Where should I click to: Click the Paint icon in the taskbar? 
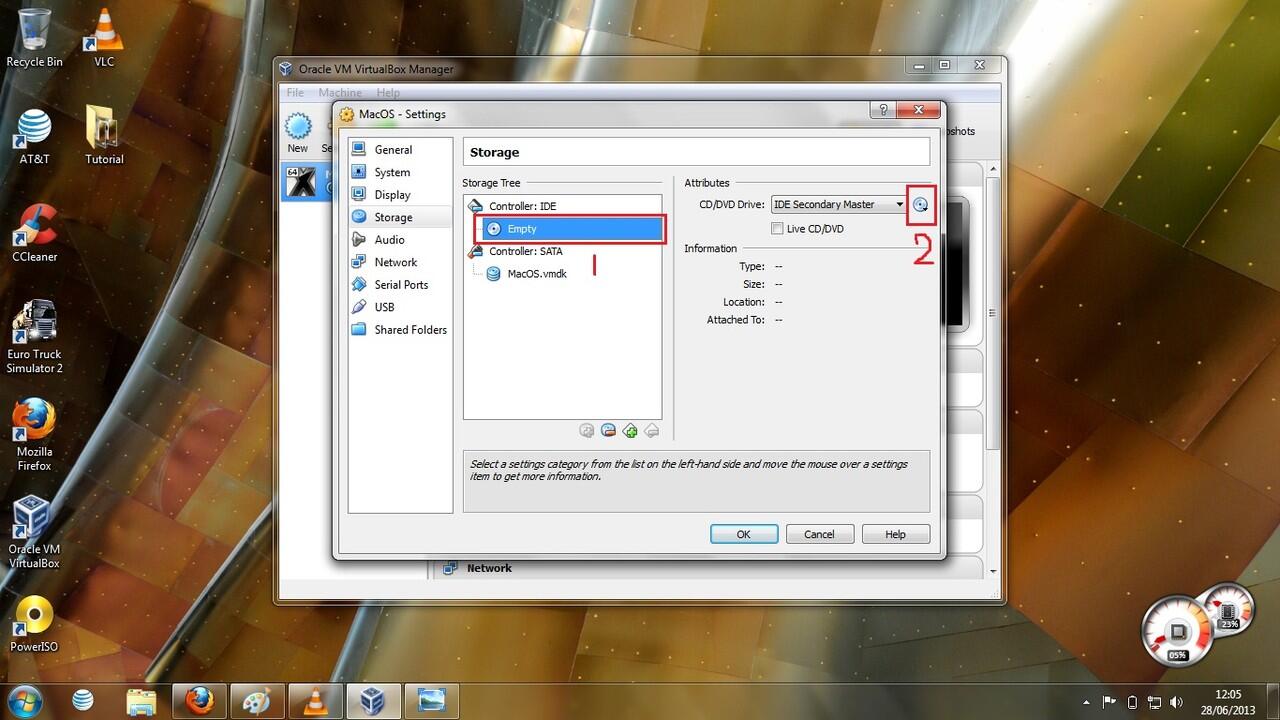[257, 700]
